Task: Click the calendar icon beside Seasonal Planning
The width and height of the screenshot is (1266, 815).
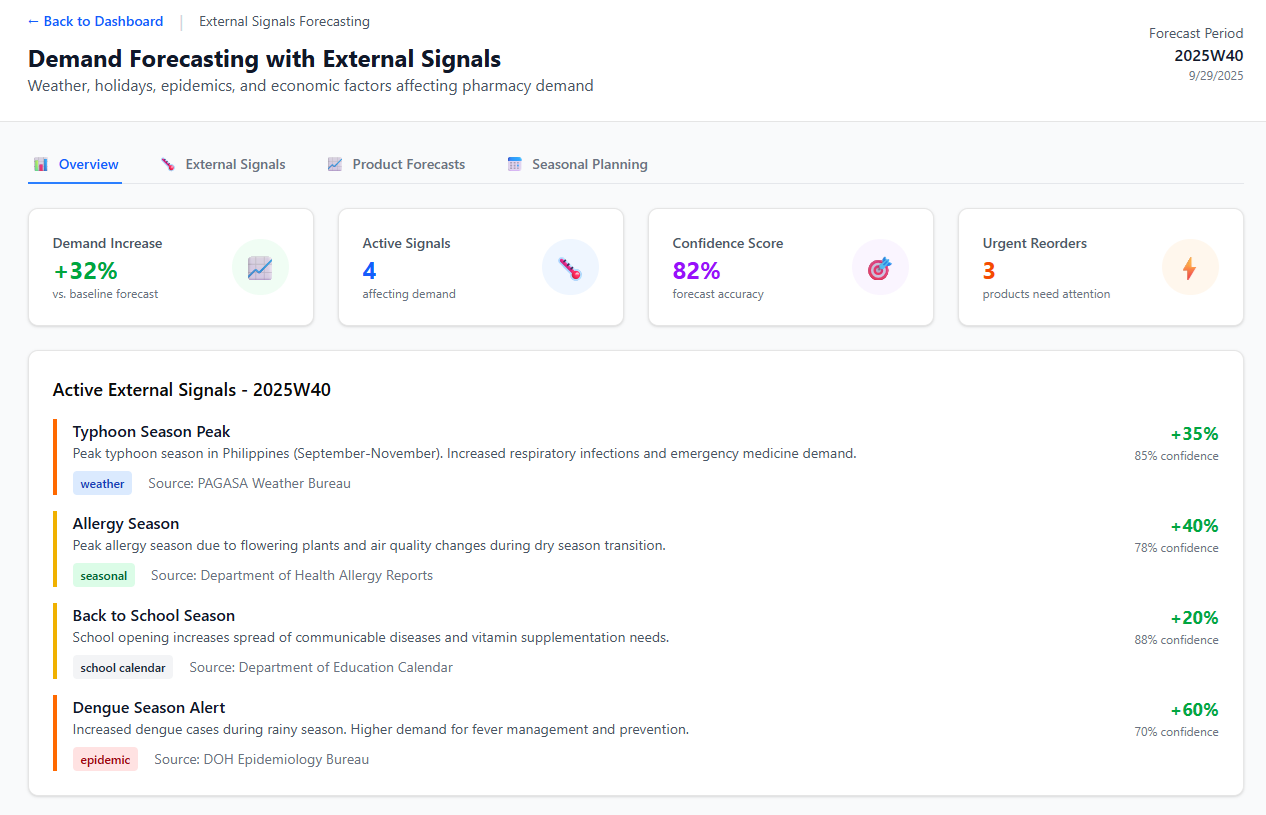Action: click(514, 163)
